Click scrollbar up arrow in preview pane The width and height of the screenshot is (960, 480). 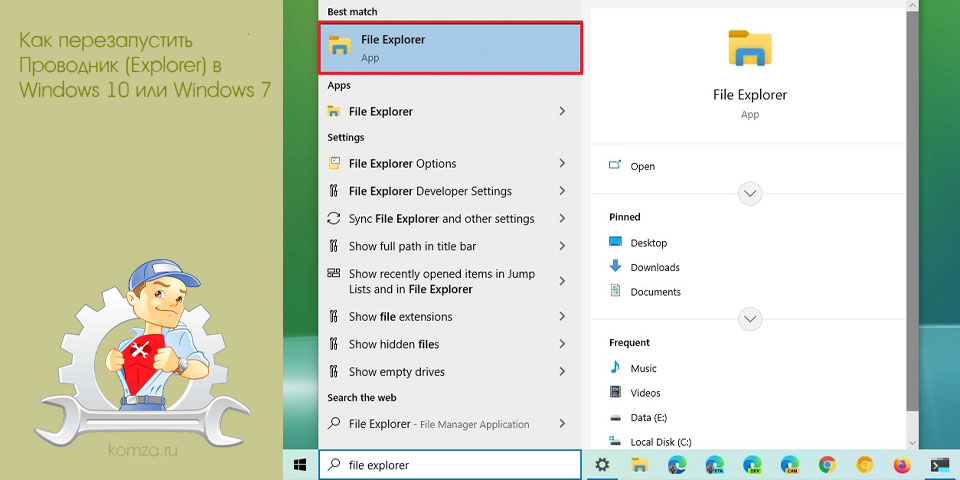pos(912,5)
